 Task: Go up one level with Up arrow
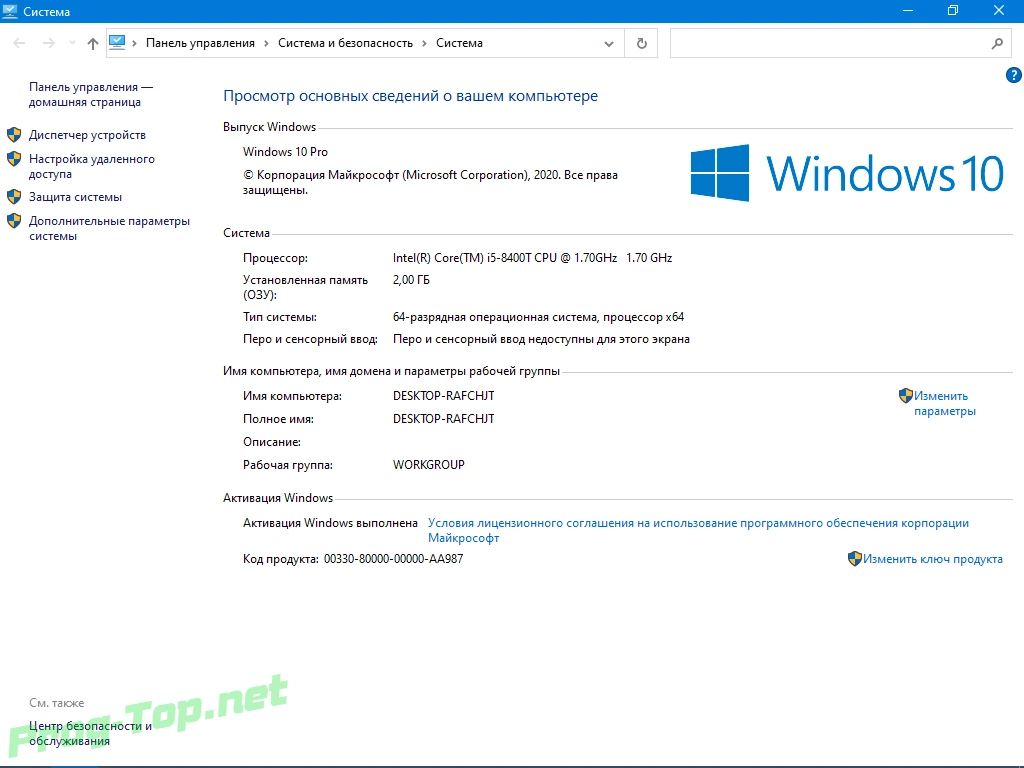pyautogui.click(x=93, y=43)
